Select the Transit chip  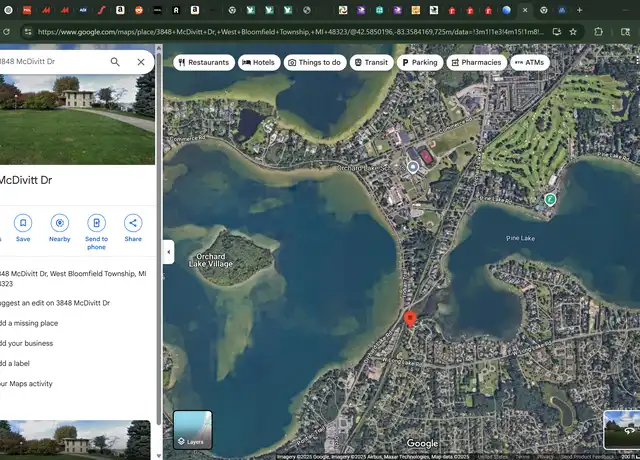pos(371,62)
